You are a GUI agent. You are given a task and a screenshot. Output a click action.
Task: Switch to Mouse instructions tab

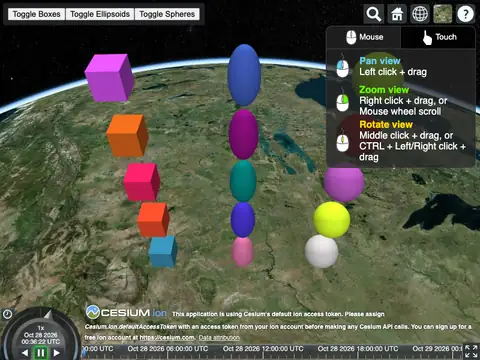(x=364, y=37)
